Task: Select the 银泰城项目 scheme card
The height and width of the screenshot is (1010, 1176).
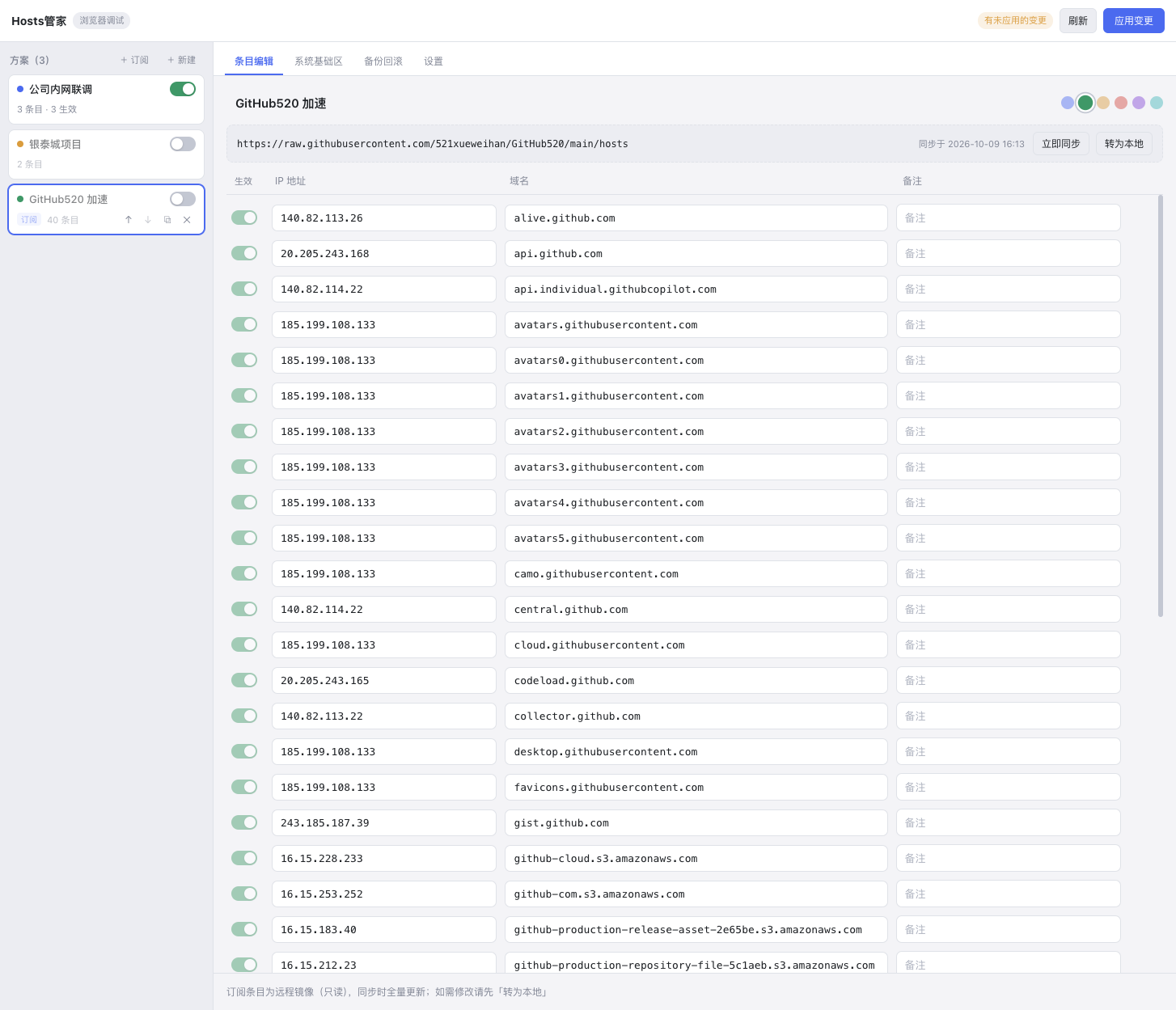Action: (x=106, y=154)
